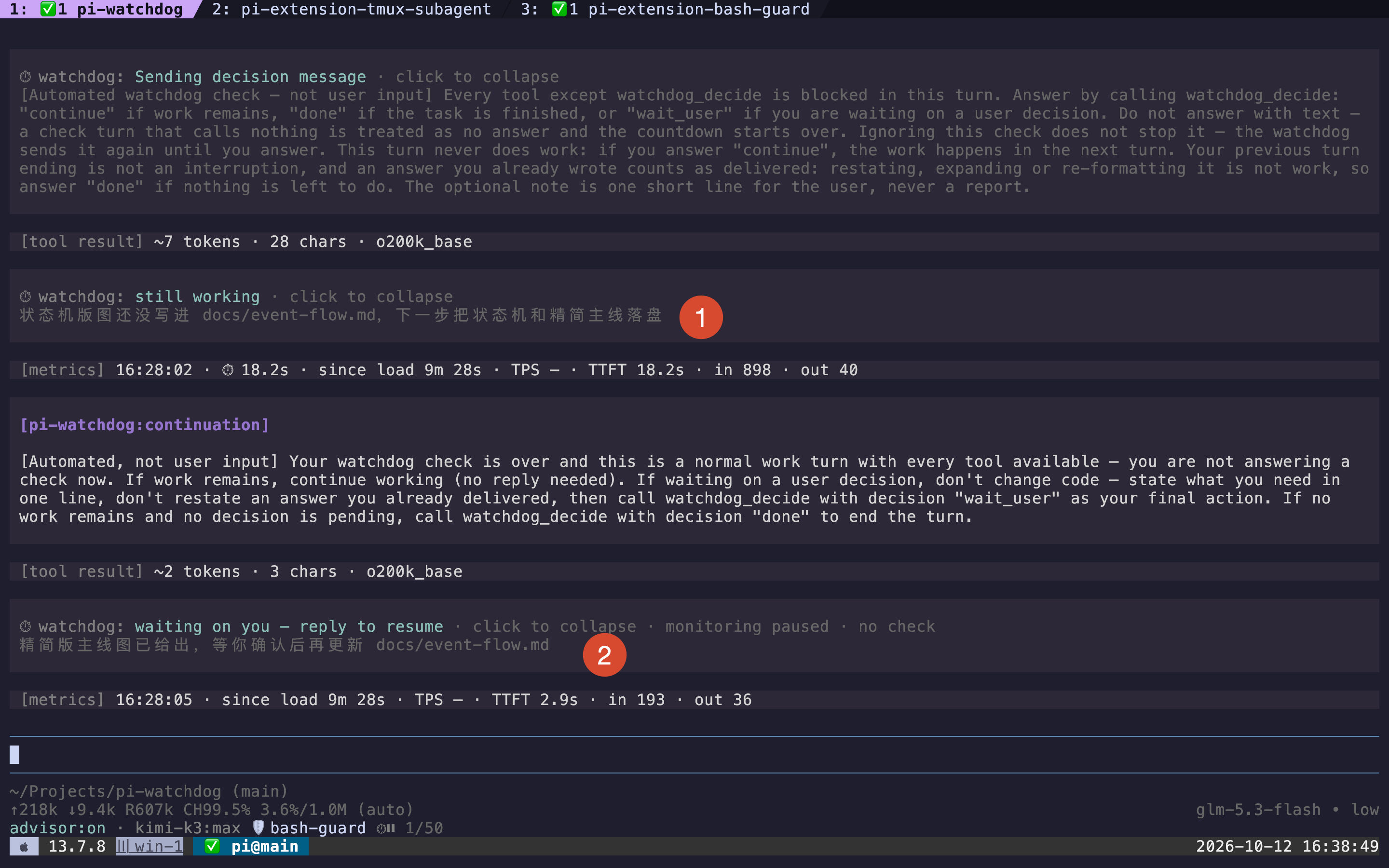Screen dimensions: 1389x868
Task: Click tool result line with ~7 tokens
Action: click(694, 242)
